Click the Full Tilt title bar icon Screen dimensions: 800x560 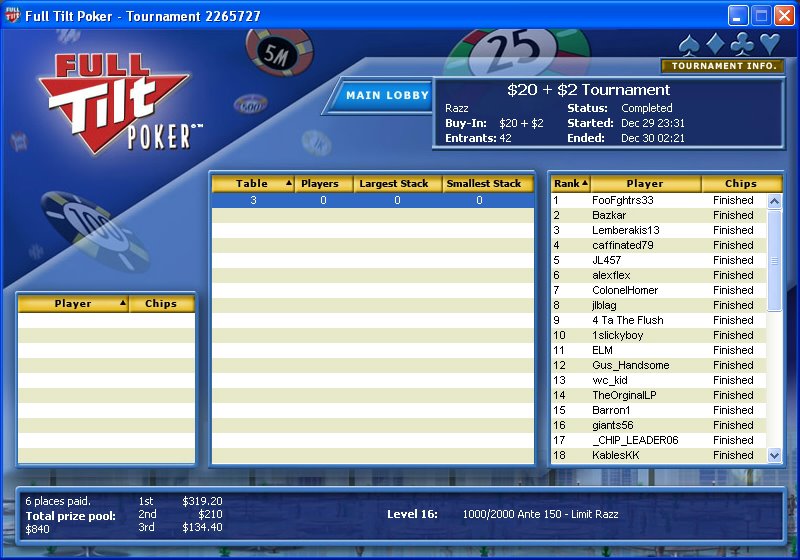pos(12,15)
